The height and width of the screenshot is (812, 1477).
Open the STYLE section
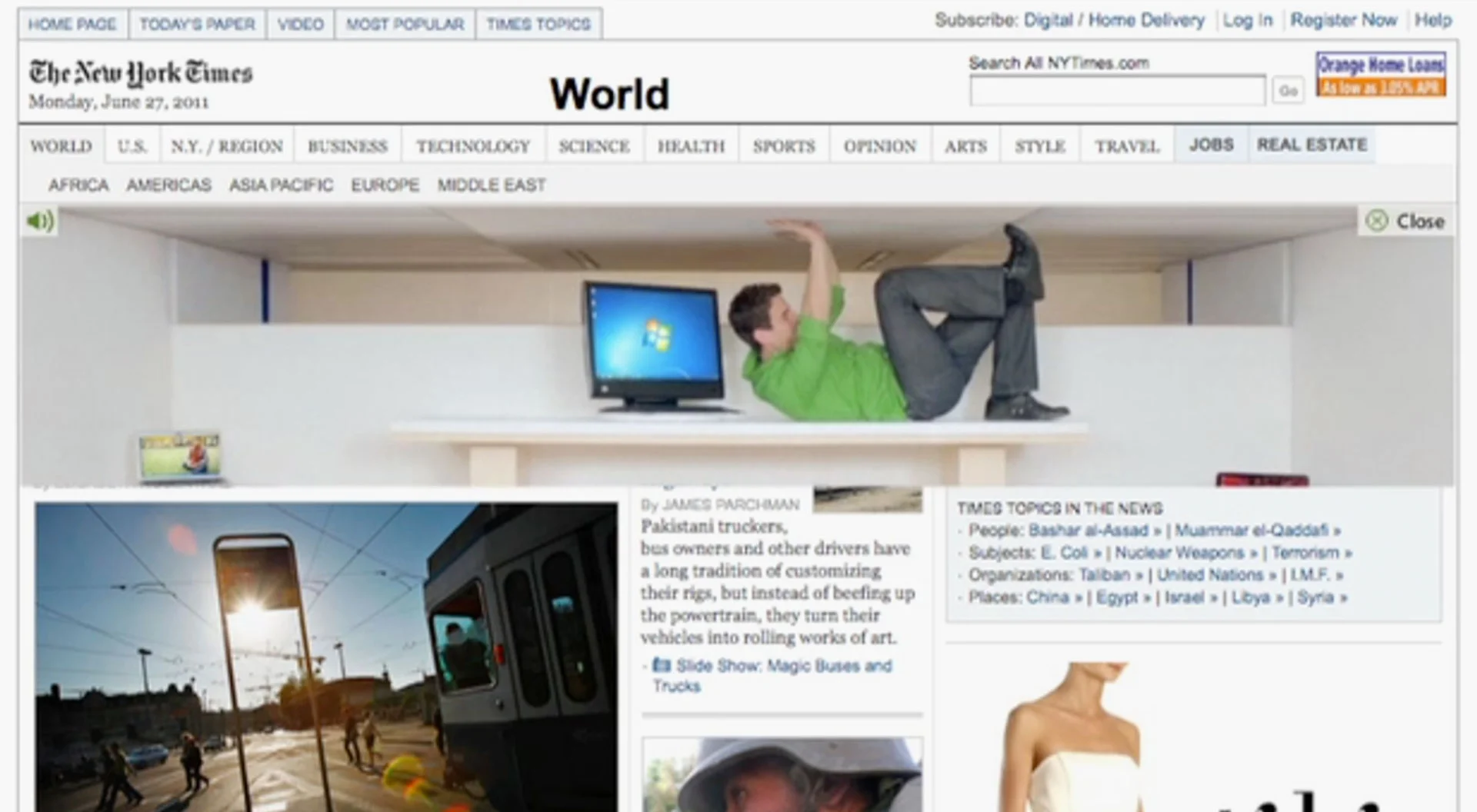pyautogui.click(x=1040, y=146)
